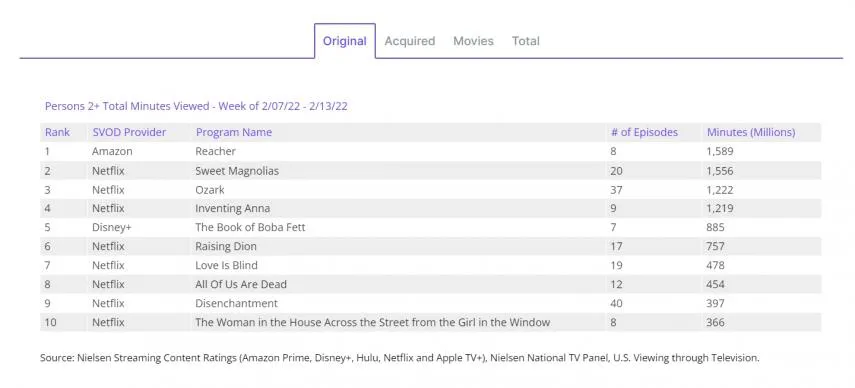Select the Love Is Blind row
This screenshot has height=388, width=855.
coord(431,265)
